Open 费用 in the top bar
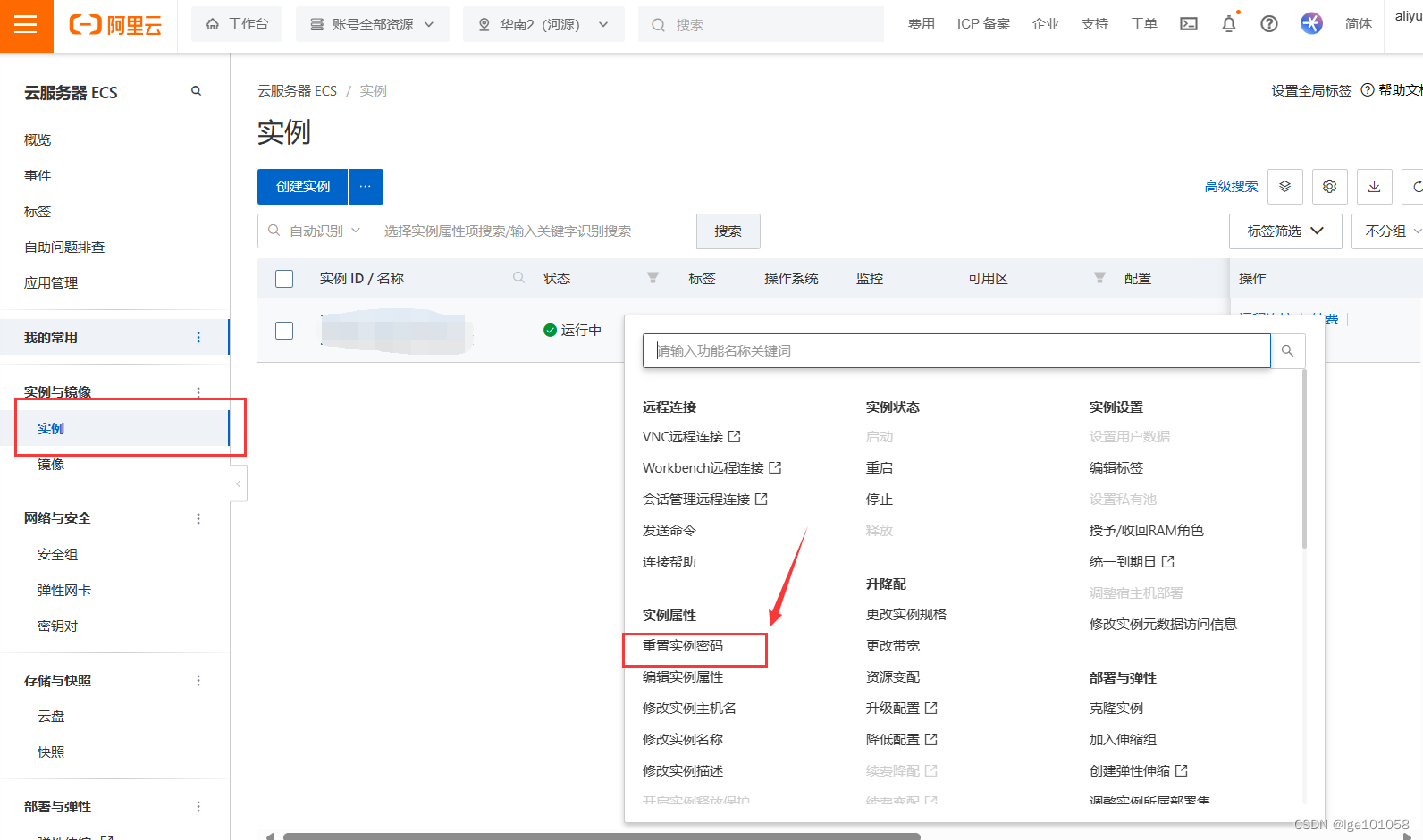The height and width of the screenshot is (840, 1423). [x=921, y=24]
